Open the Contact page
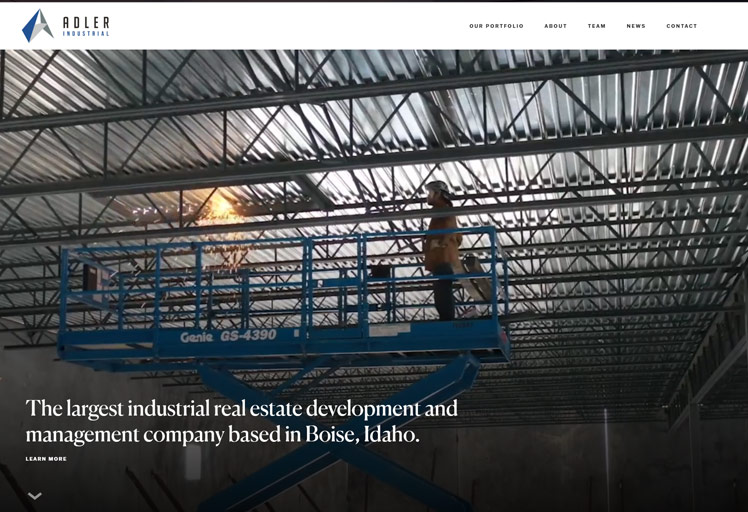Viewport: 748px width, 512px height. coord(681,26)
